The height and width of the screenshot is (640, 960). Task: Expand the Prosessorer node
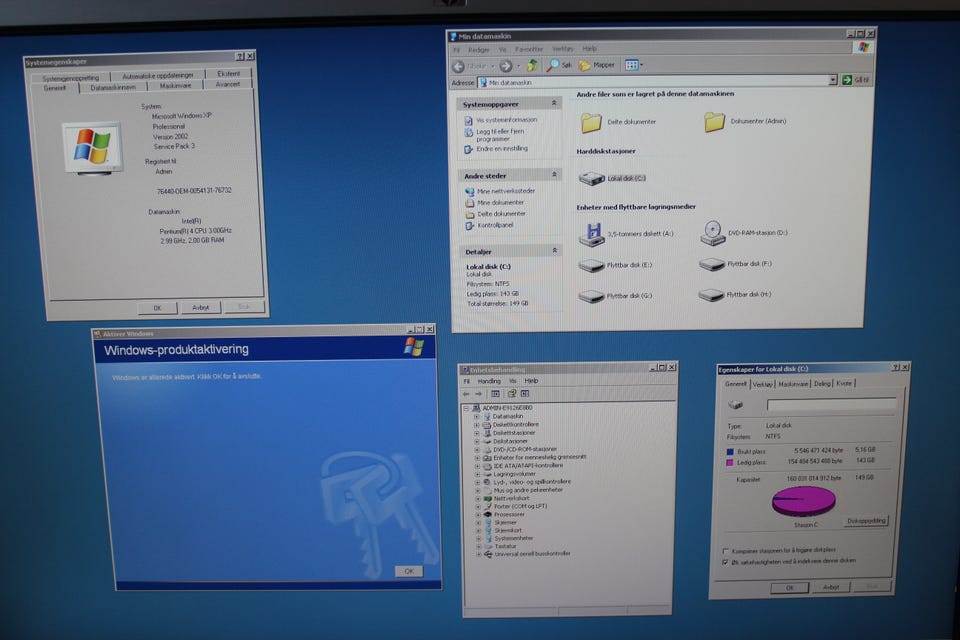tap(478, 514)
